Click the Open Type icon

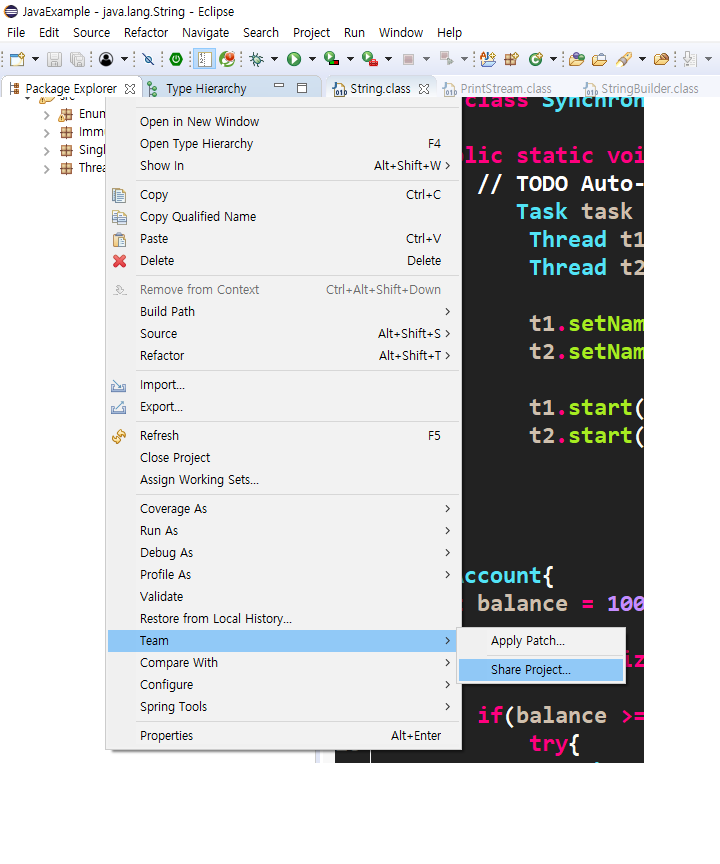[x=576, y=59]
